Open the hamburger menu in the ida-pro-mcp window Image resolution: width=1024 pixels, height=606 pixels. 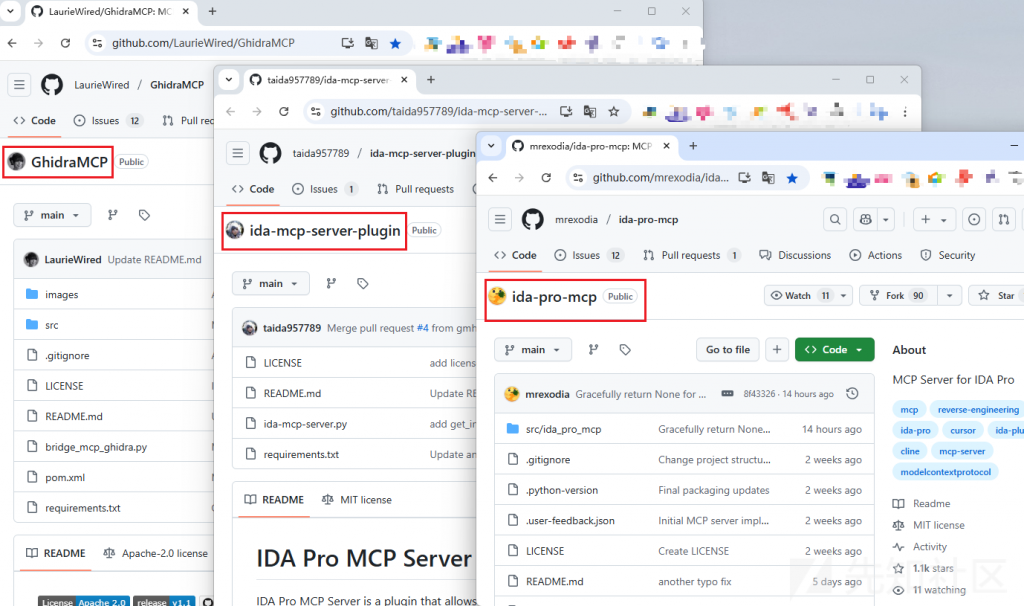[501, 220]
